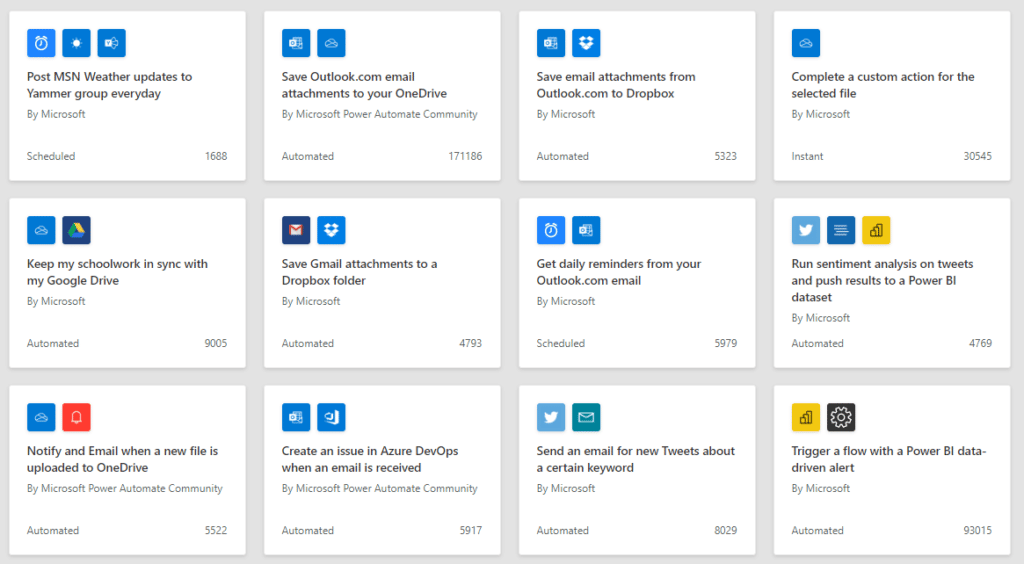The height and width of the screenshot is (564, 1024).
Task: Click the Twitter bird icon in sentiment analysis card
Action: coord(806,230)
